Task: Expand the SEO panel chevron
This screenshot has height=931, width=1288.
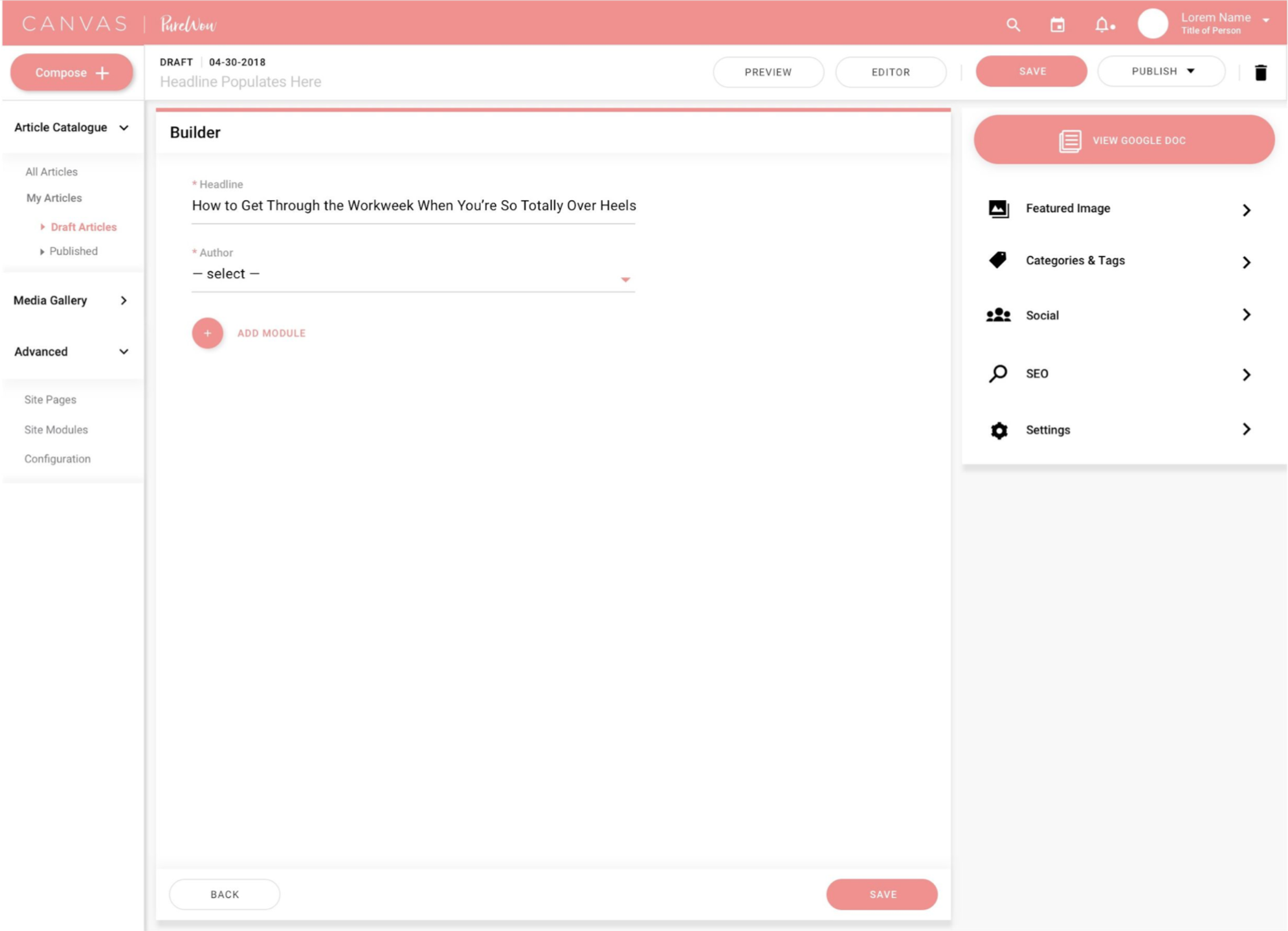Action: (1246, 375)
